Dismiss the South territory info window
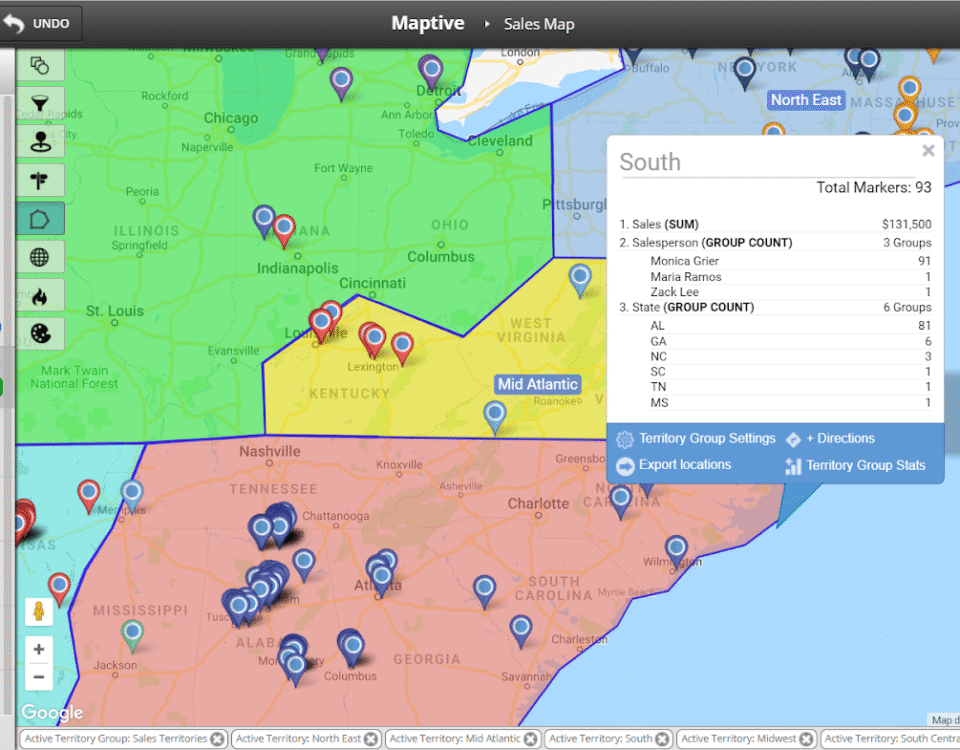This screenshot has height=750, width=960. pos(928,150)
